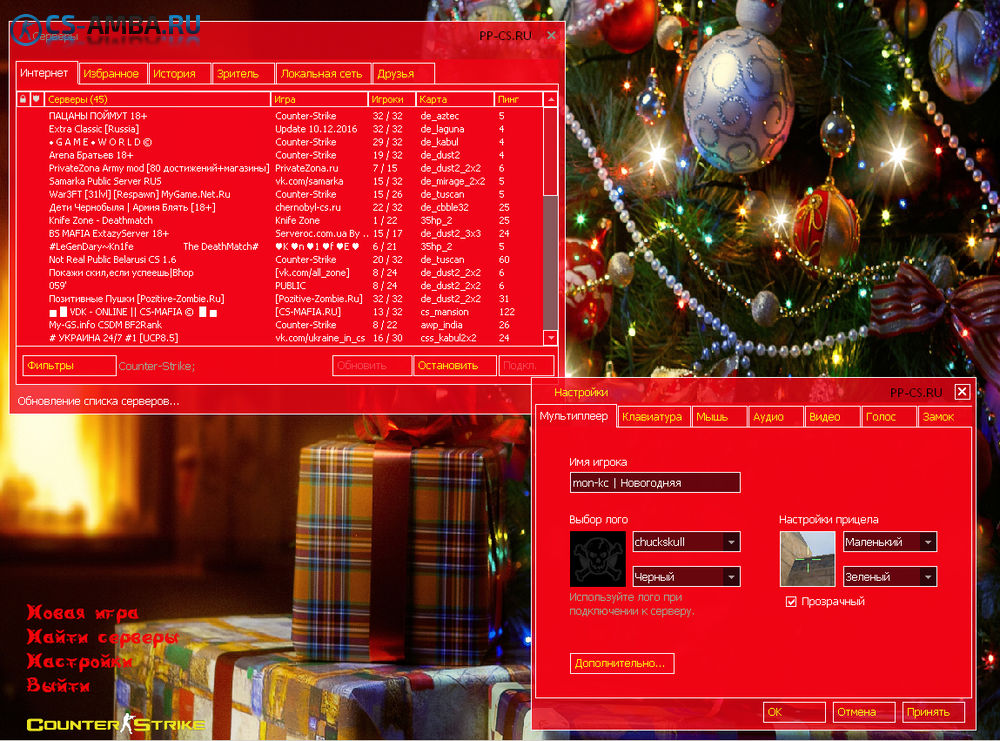Image resolution: width=1000 pixels, height=741 pixels.
Task: Select the ПАЦАНЫ ПОЙМУТ 18+ server row
Action: coord(280,116)
